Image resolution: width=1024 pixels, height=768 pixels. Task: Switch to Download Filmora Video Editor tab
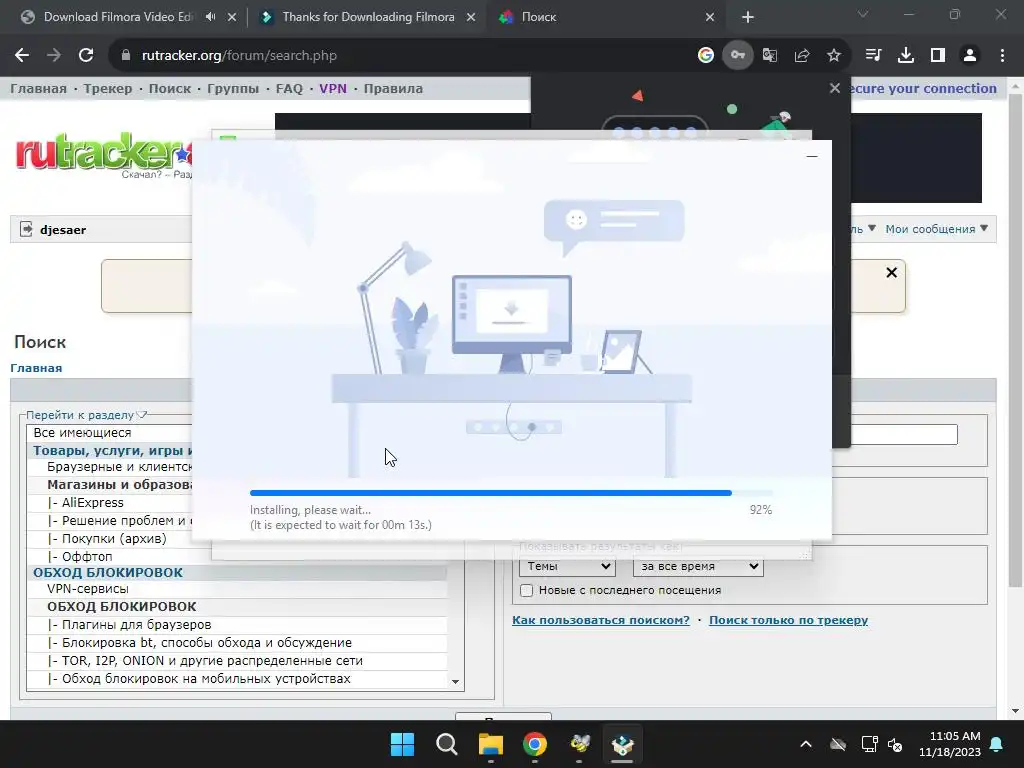pos(118,17)
